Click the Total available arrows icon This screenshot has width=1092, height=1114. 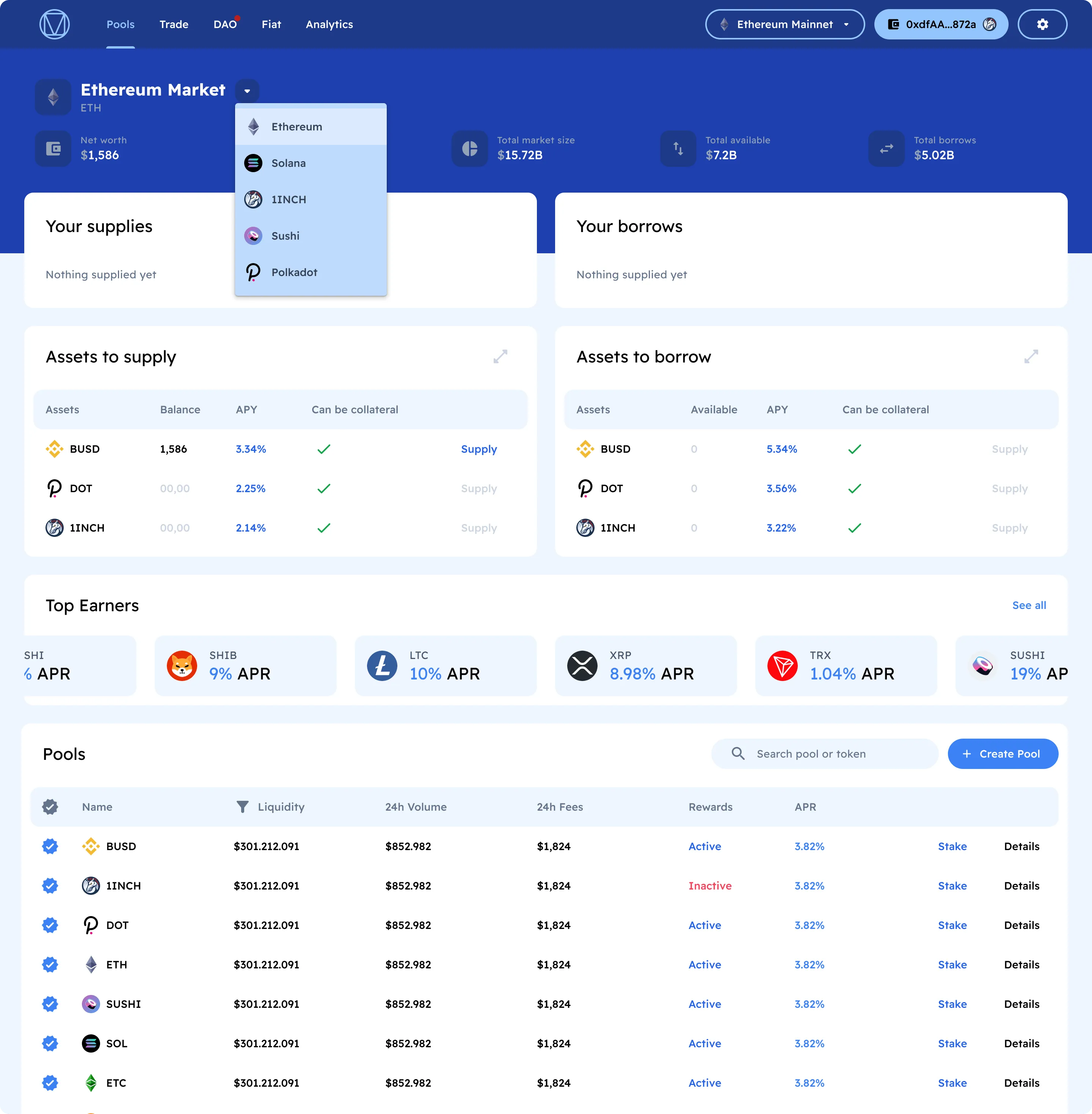(678, 149)
